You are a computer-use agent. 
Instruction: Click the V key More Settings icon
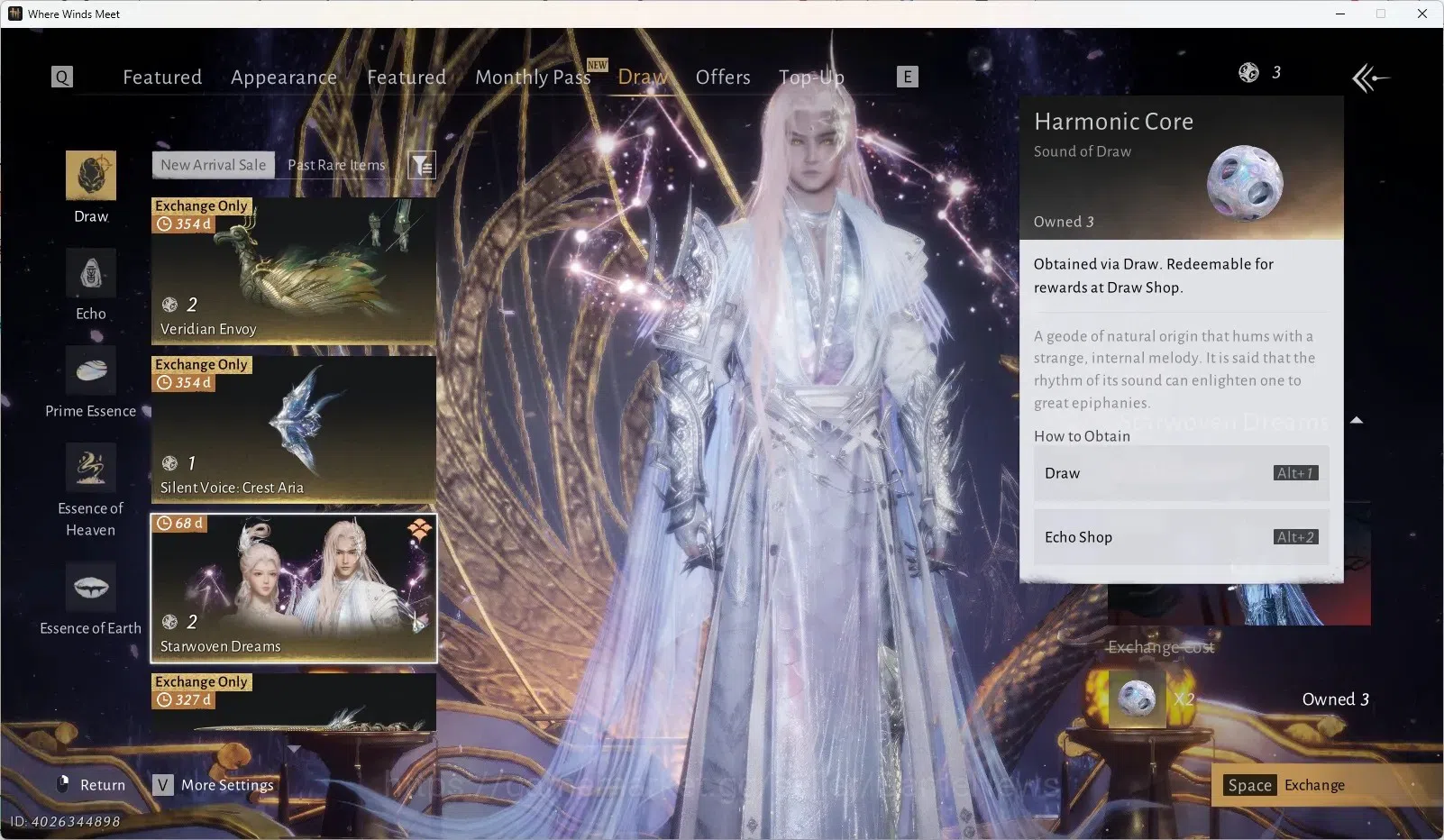(162, 785)
